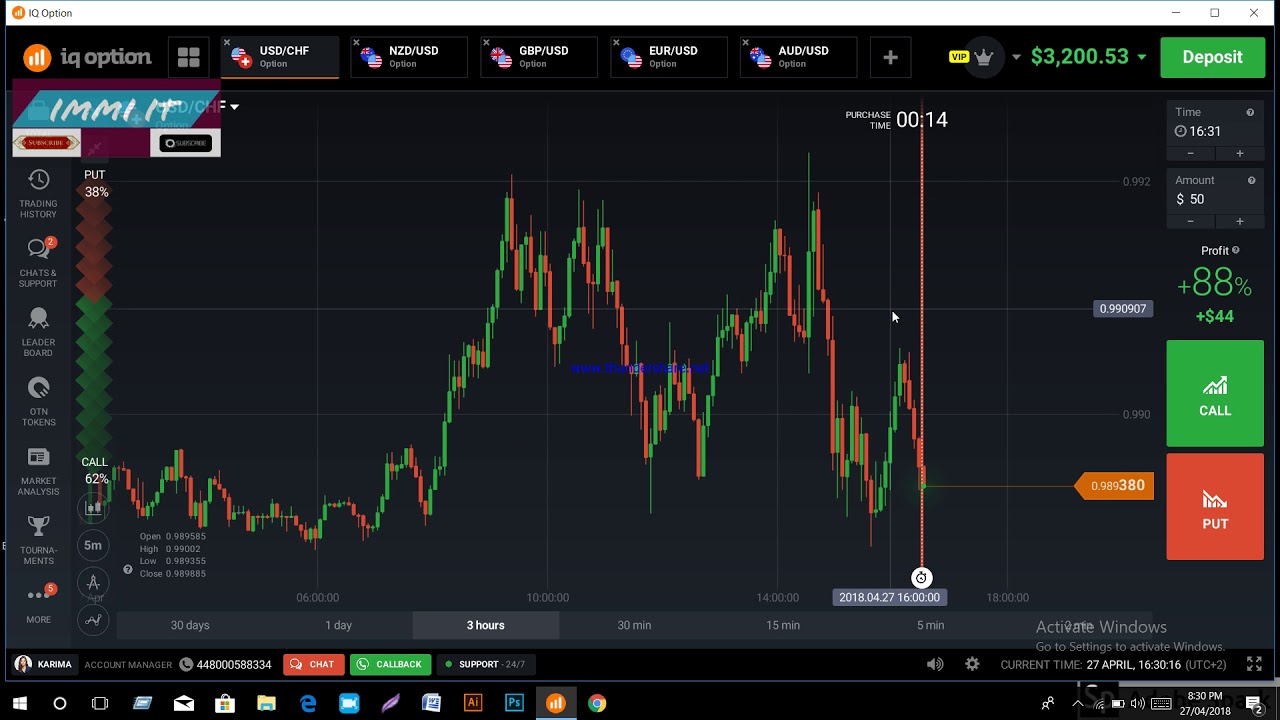Expand the asset selector dropdown arrow
The height and width of the screenshot is (720, 1280).
(234, 106)
